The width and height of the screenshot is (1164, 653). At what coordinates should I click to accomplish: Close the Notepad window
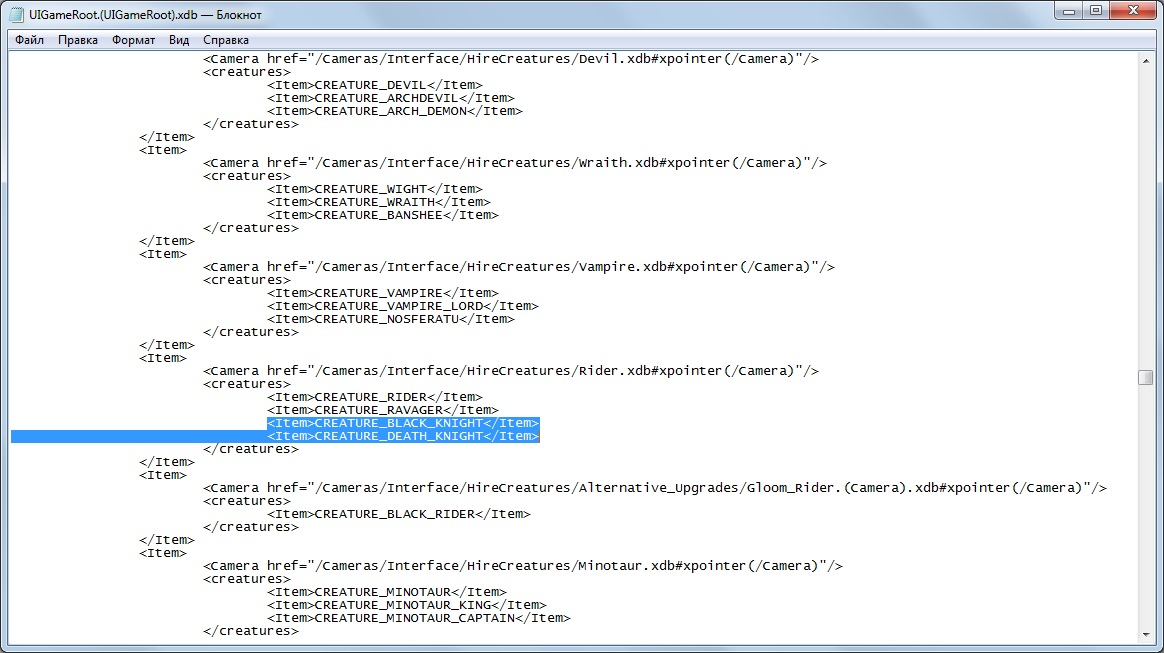pyautogui.click(x=1134, y=11)
